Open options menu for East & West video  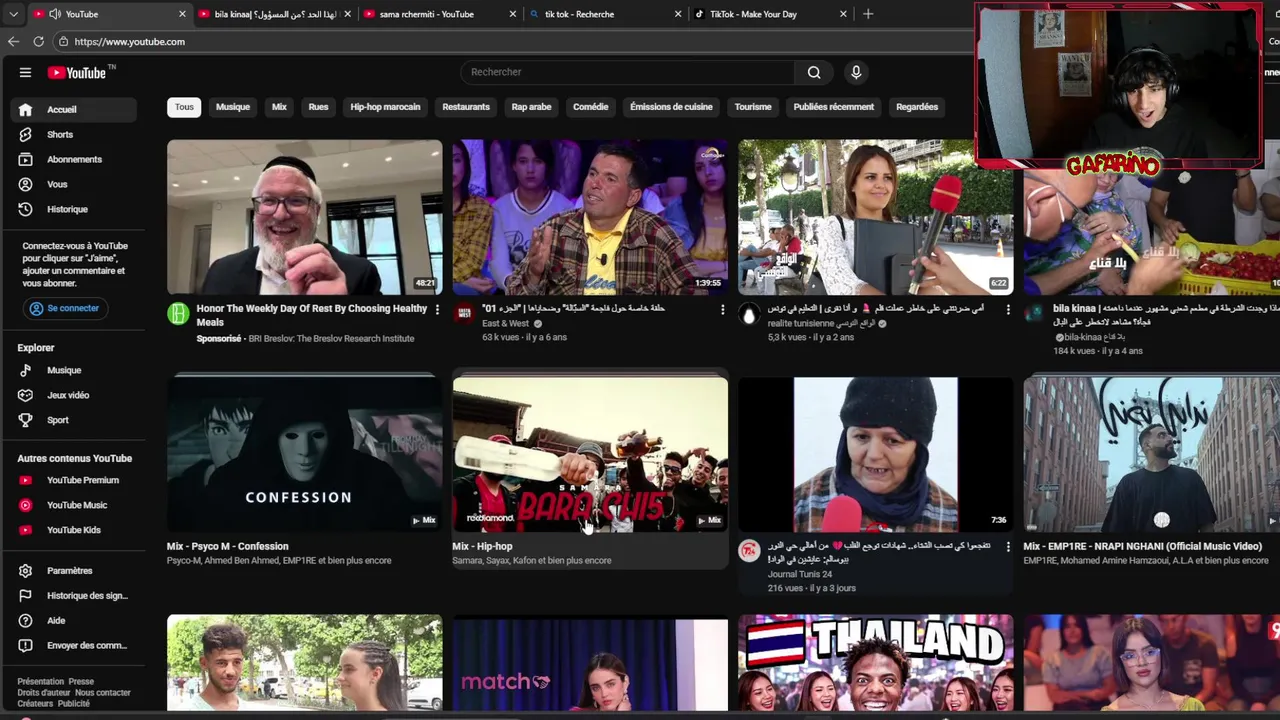tap(722, 310)
